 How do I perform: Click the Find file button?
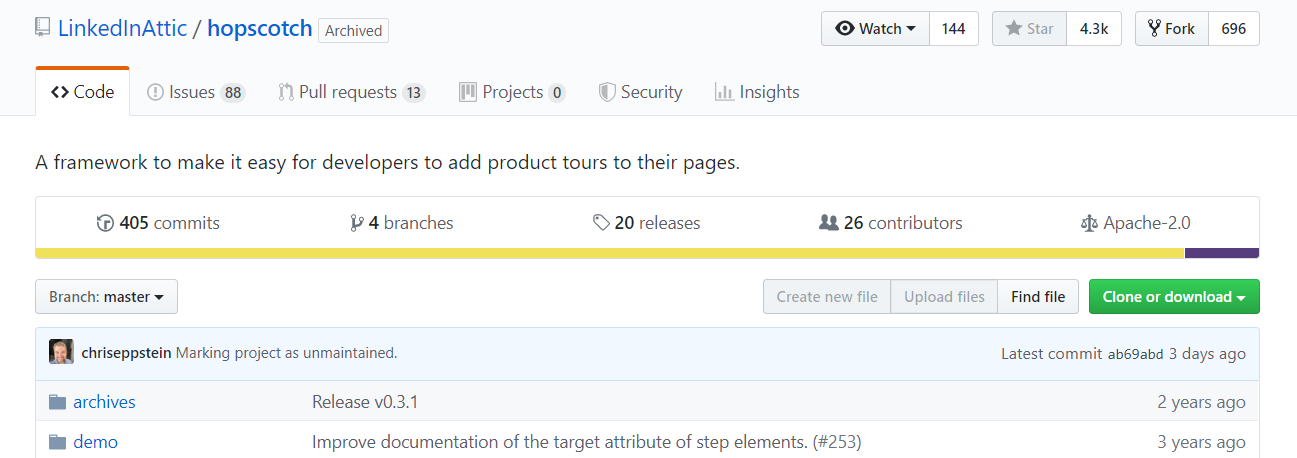tap(1038, 297)
